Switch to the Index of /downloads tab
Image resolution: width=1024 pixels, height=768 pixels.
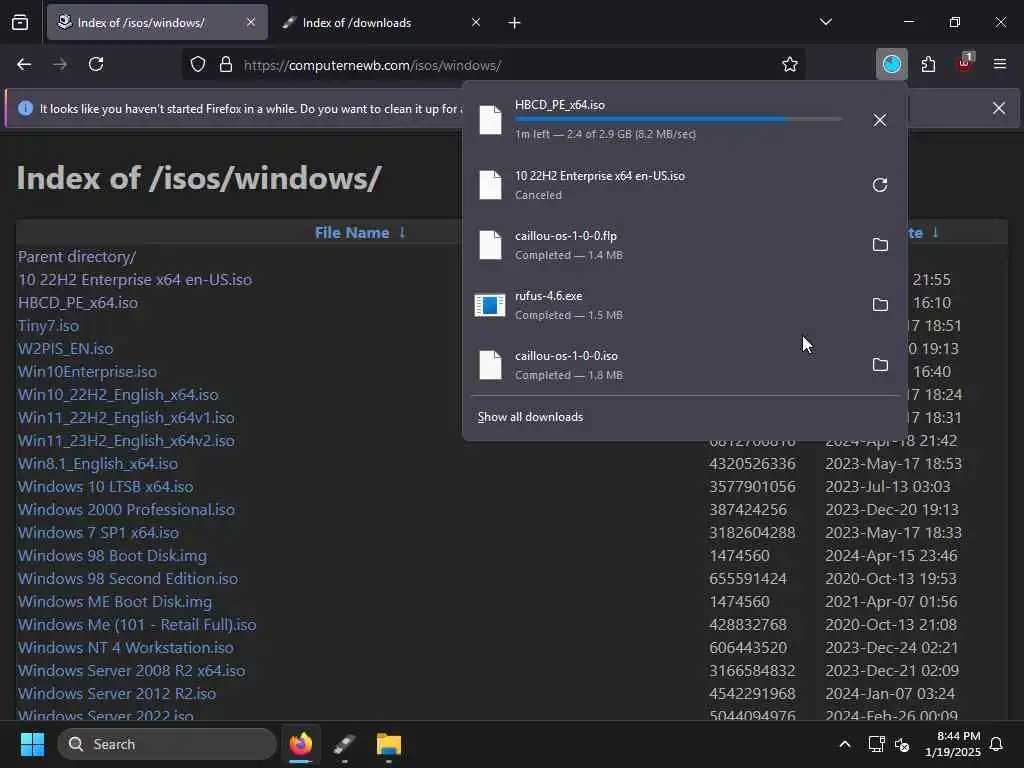382,22
